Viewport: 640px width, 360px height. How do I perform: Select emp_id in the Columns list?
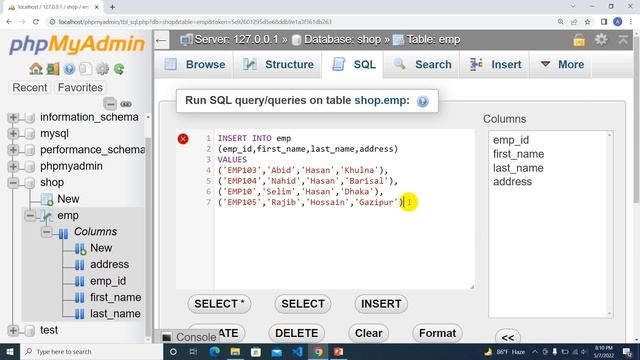coord(511,140)
